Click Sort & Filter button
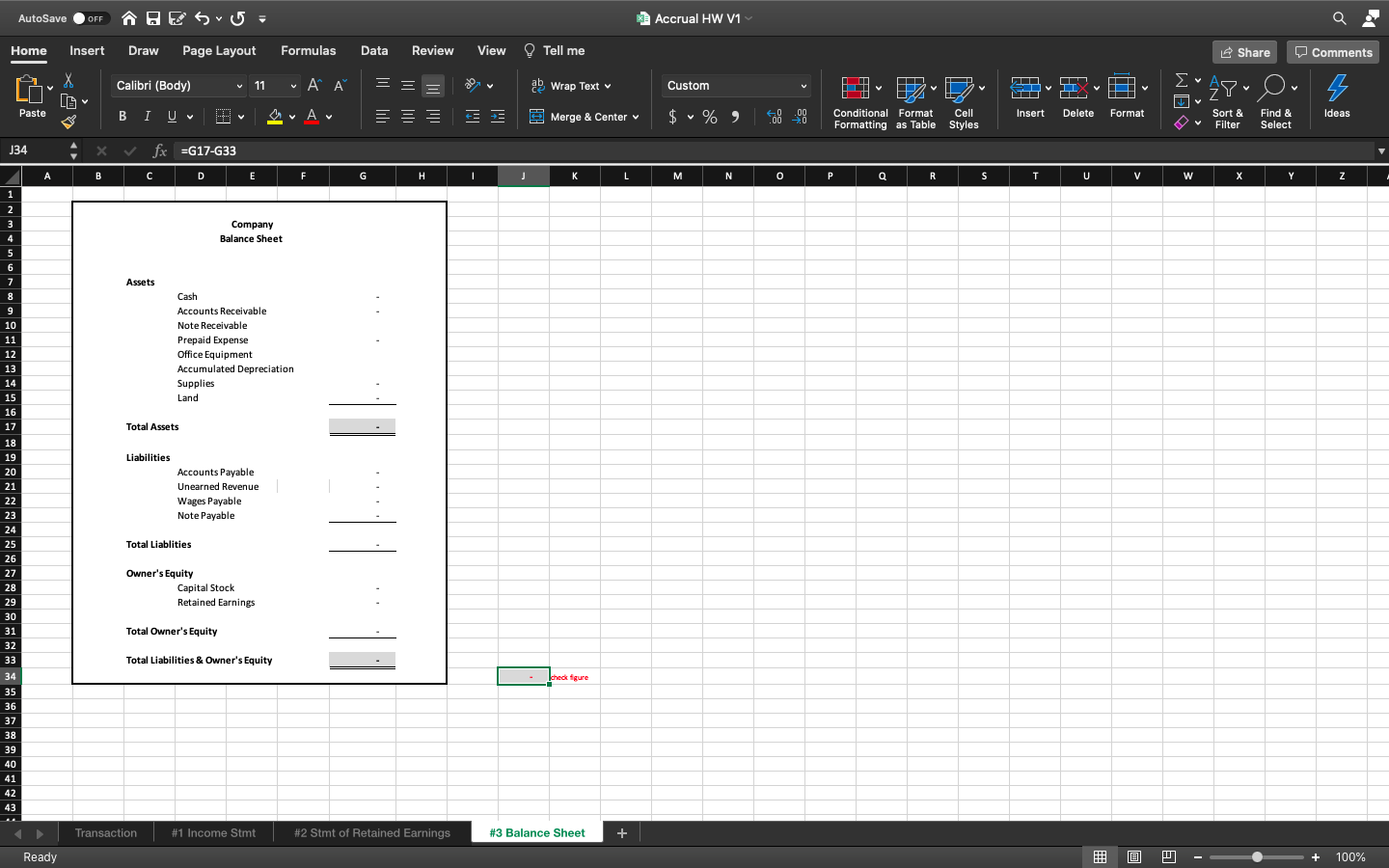Image resolution: width=1389 pixels, height=868 pixels. click(x=1227, y=102)
